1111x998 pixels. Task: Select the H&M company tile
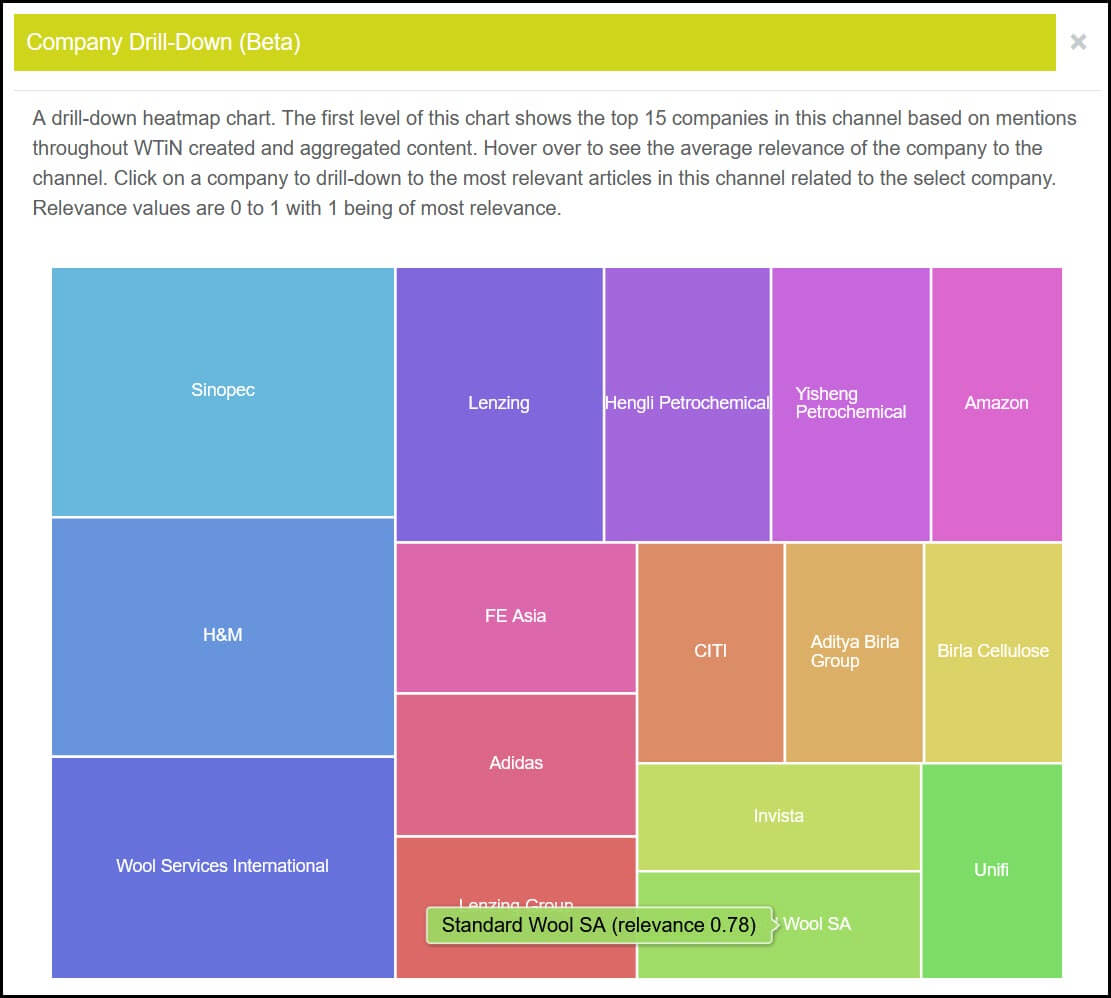222,637
